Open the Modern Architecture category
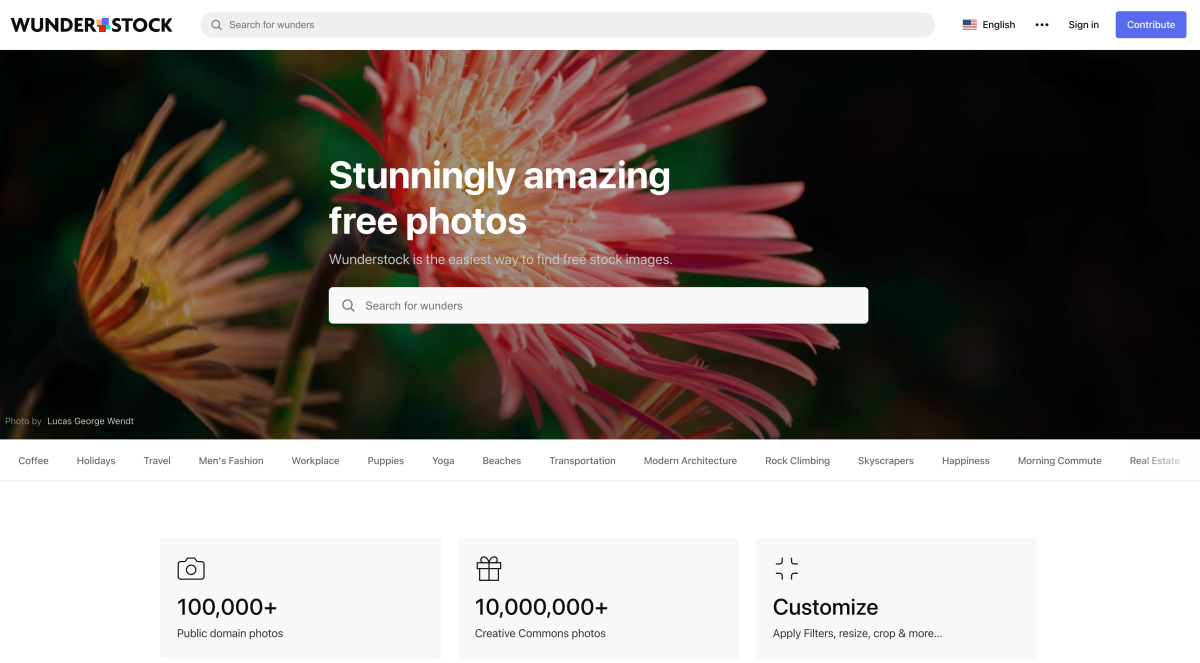Viewport: 1200px width, 663px height. (690, 461)
